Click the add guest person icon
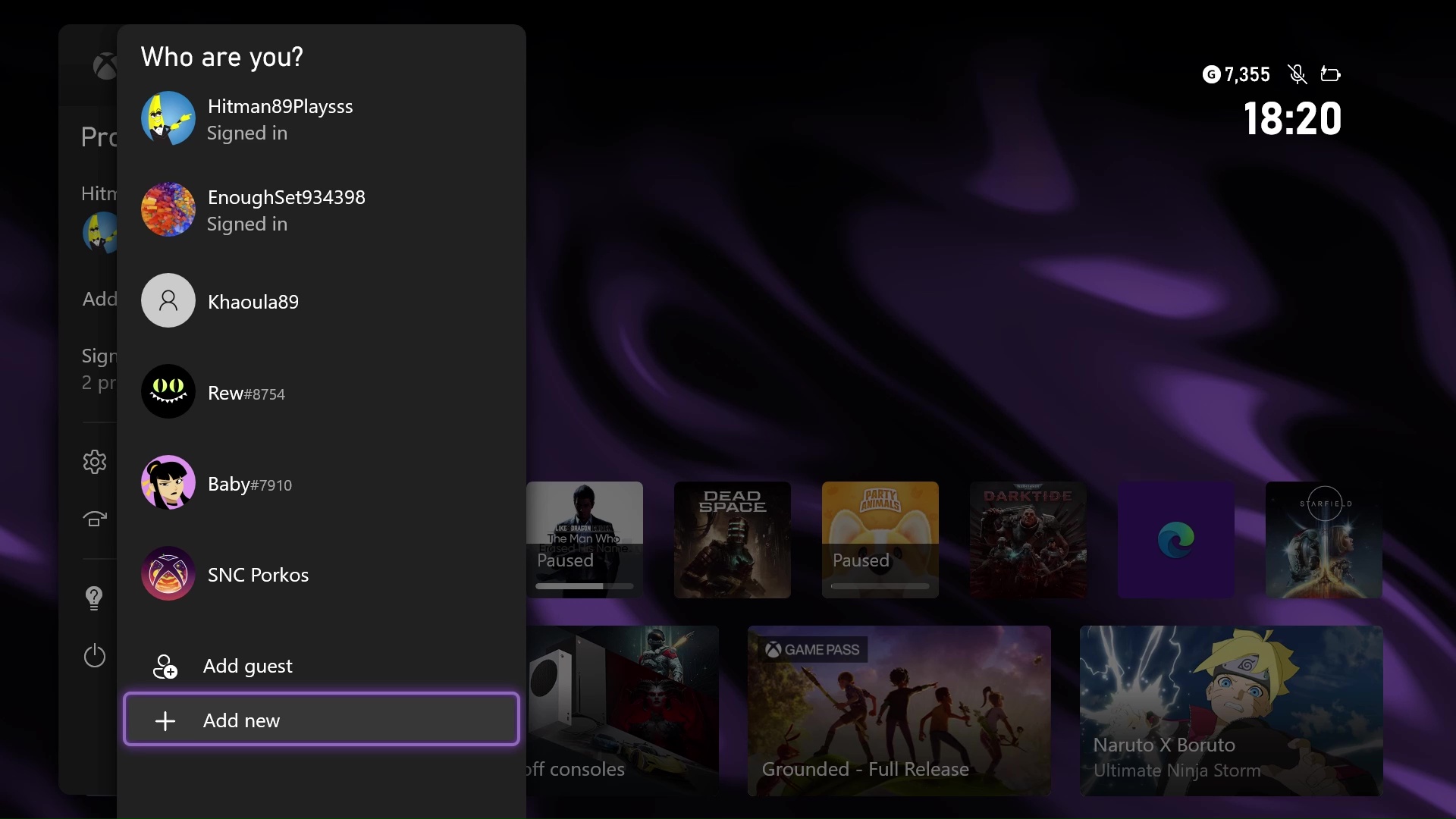This screenshot has width=1456, height=819. coord(165,667)
